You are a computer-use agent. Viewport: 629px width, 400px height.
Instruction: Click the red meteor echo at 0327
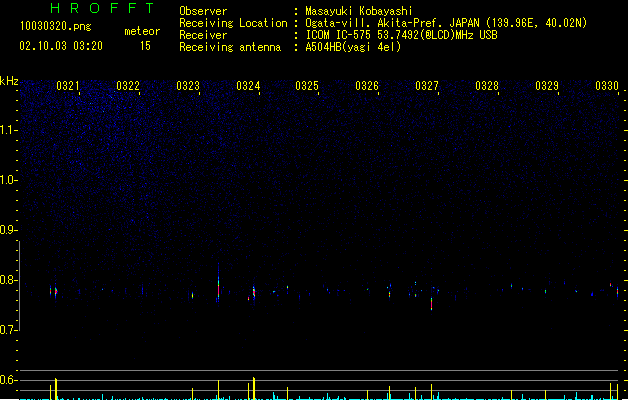tap(432, 304)
